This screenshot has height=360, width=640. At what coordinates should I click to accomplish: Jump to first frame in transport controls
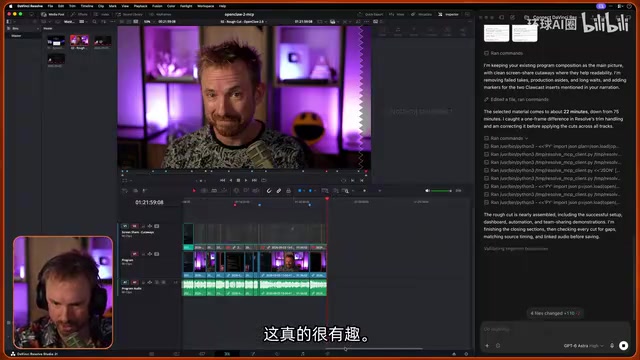point(222,180)
